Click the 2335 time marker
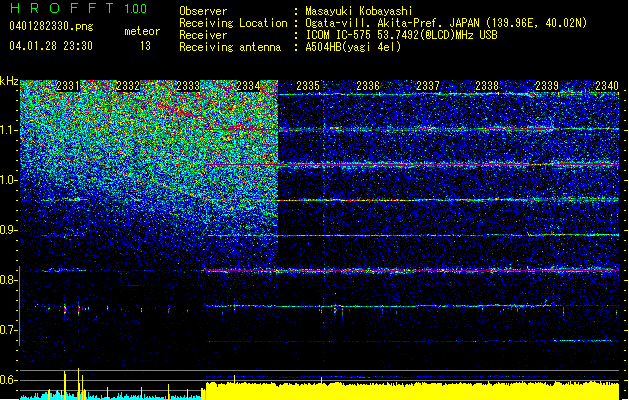The width and height of the screenshot is (629, 400). (x=308, y=86)
